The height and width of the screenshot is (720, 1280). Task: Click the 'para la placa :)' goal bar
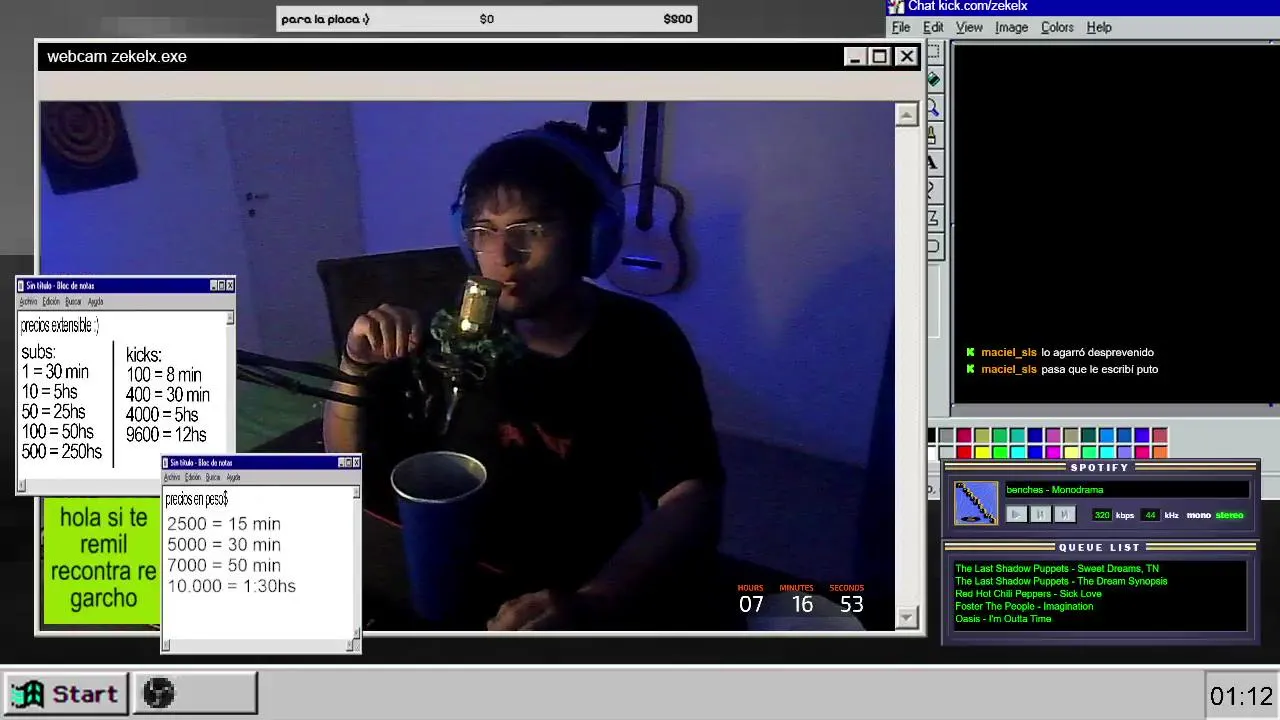pos(487,19)
